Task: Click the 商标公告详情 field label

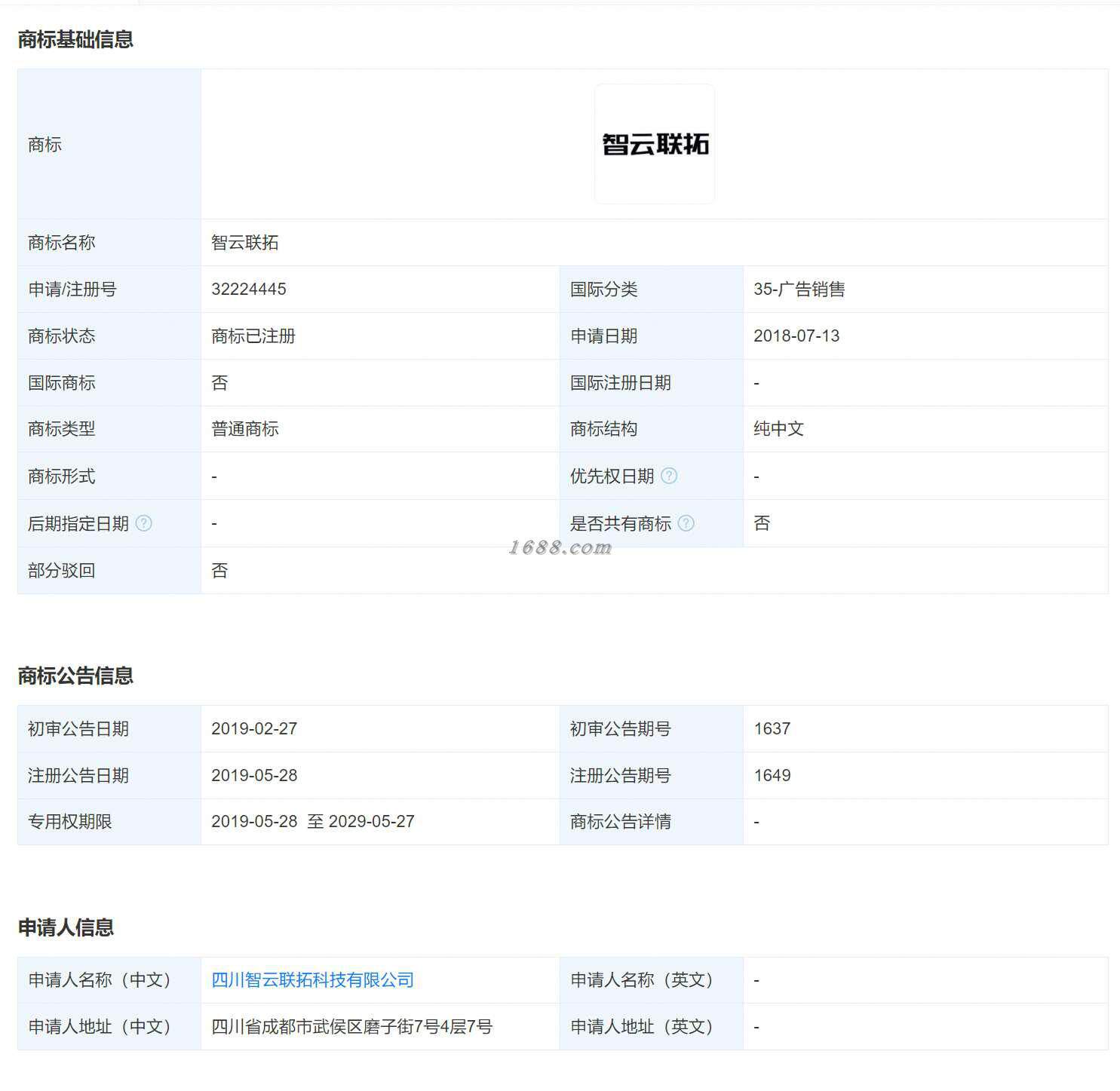Action: 621,821
